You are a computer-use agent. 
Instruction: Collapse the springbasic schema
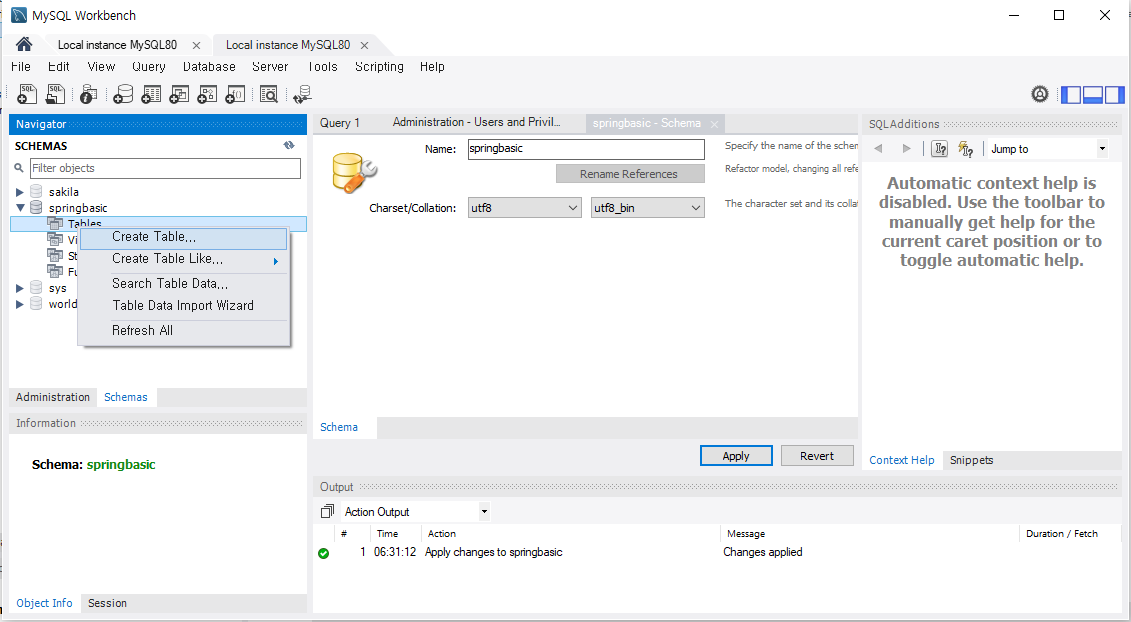pos(20,208)
